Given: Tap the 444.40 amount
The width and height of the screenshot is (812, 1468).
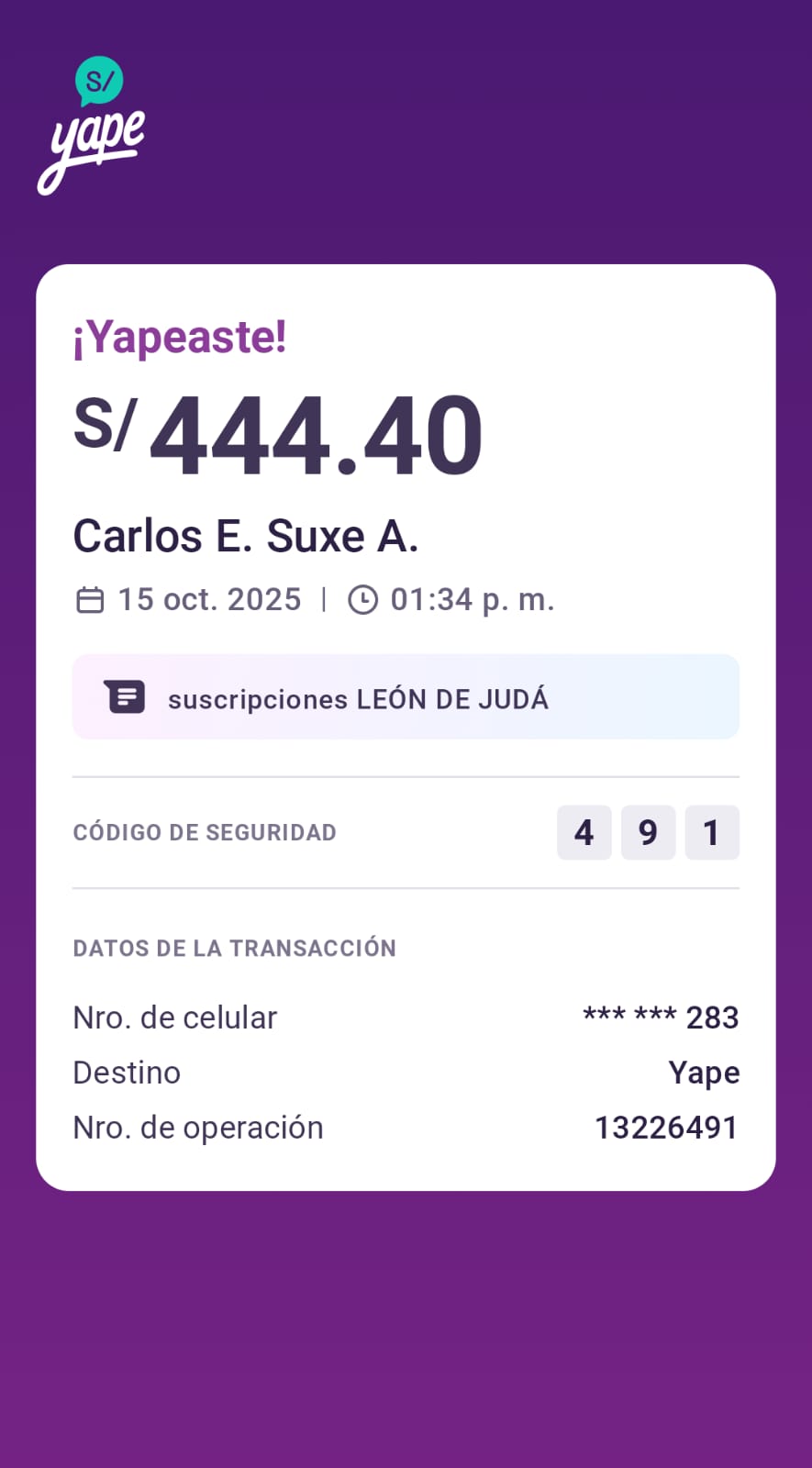Looking at the screenshot, I should [316, 435].
